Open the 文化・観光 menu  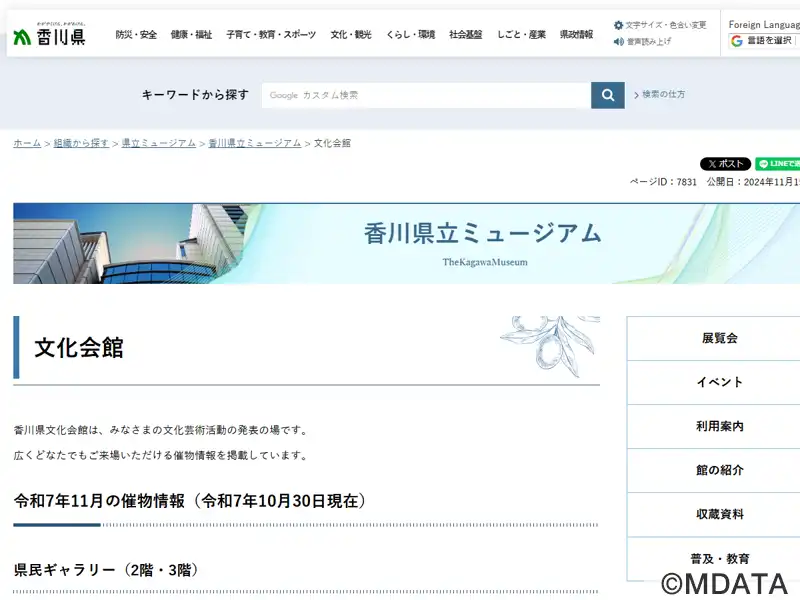(351, 35)
